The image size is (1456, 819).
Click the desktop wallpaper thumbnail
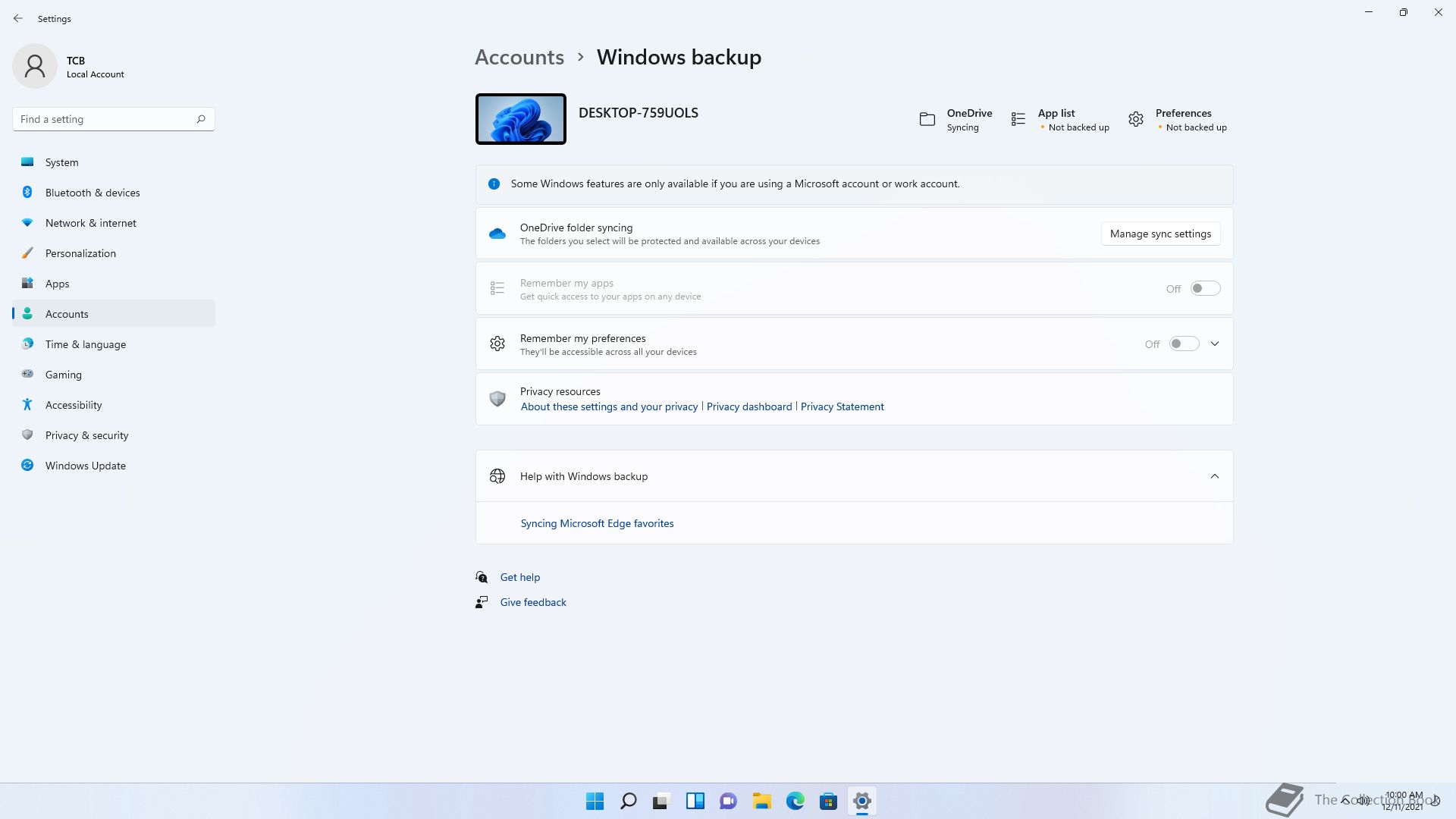521,119
